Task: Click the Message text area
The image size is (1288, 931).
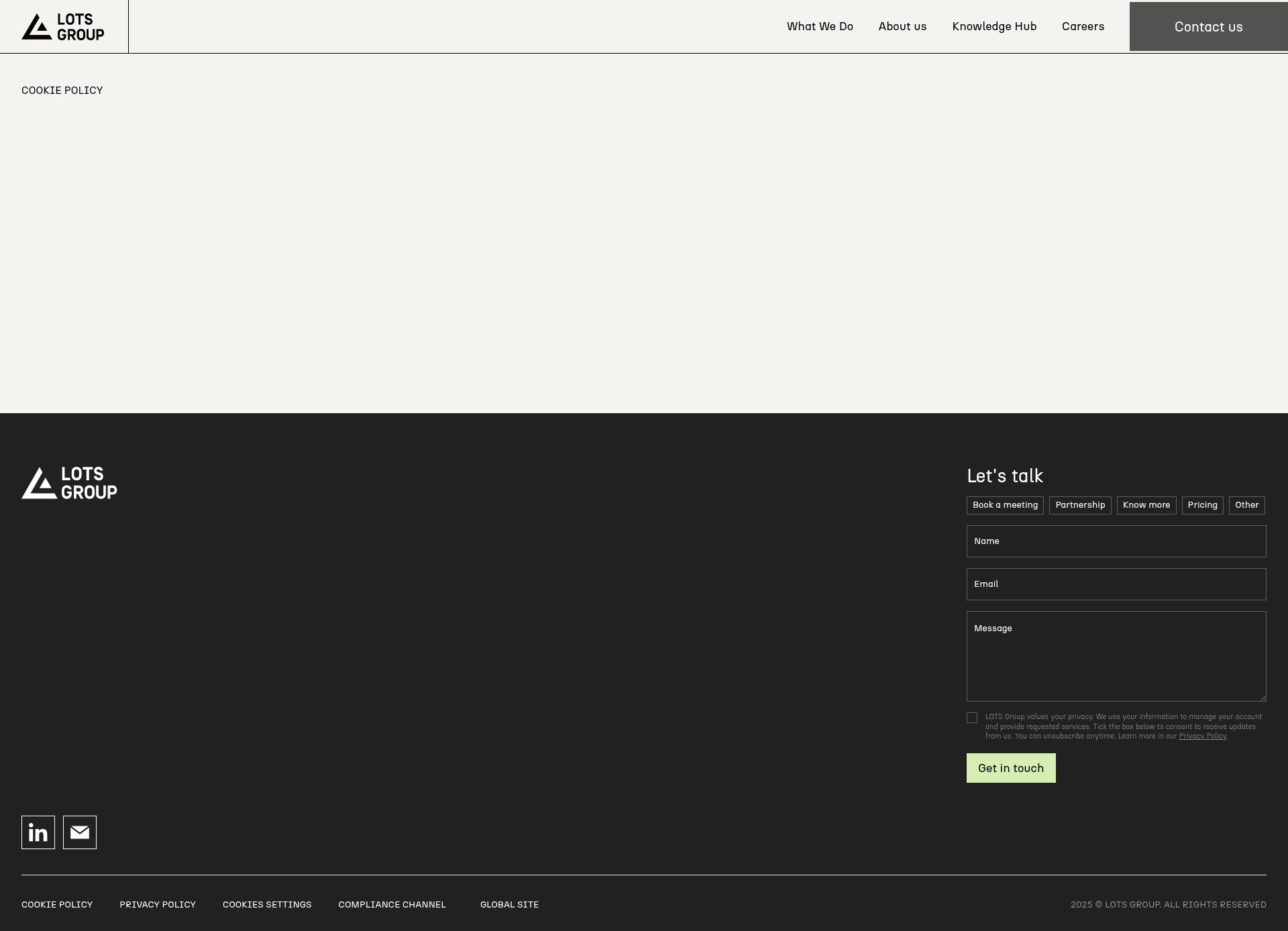Action: [x=1116, y=656]
